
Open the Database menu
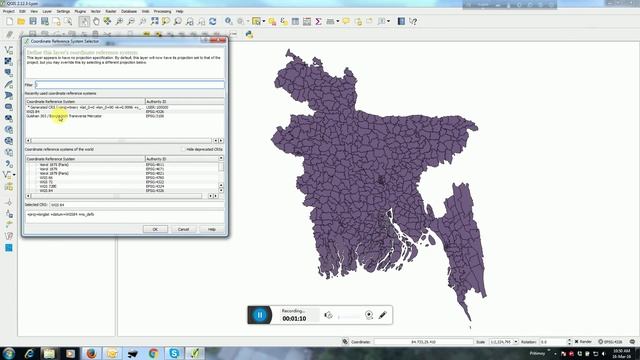coord(129,11)
